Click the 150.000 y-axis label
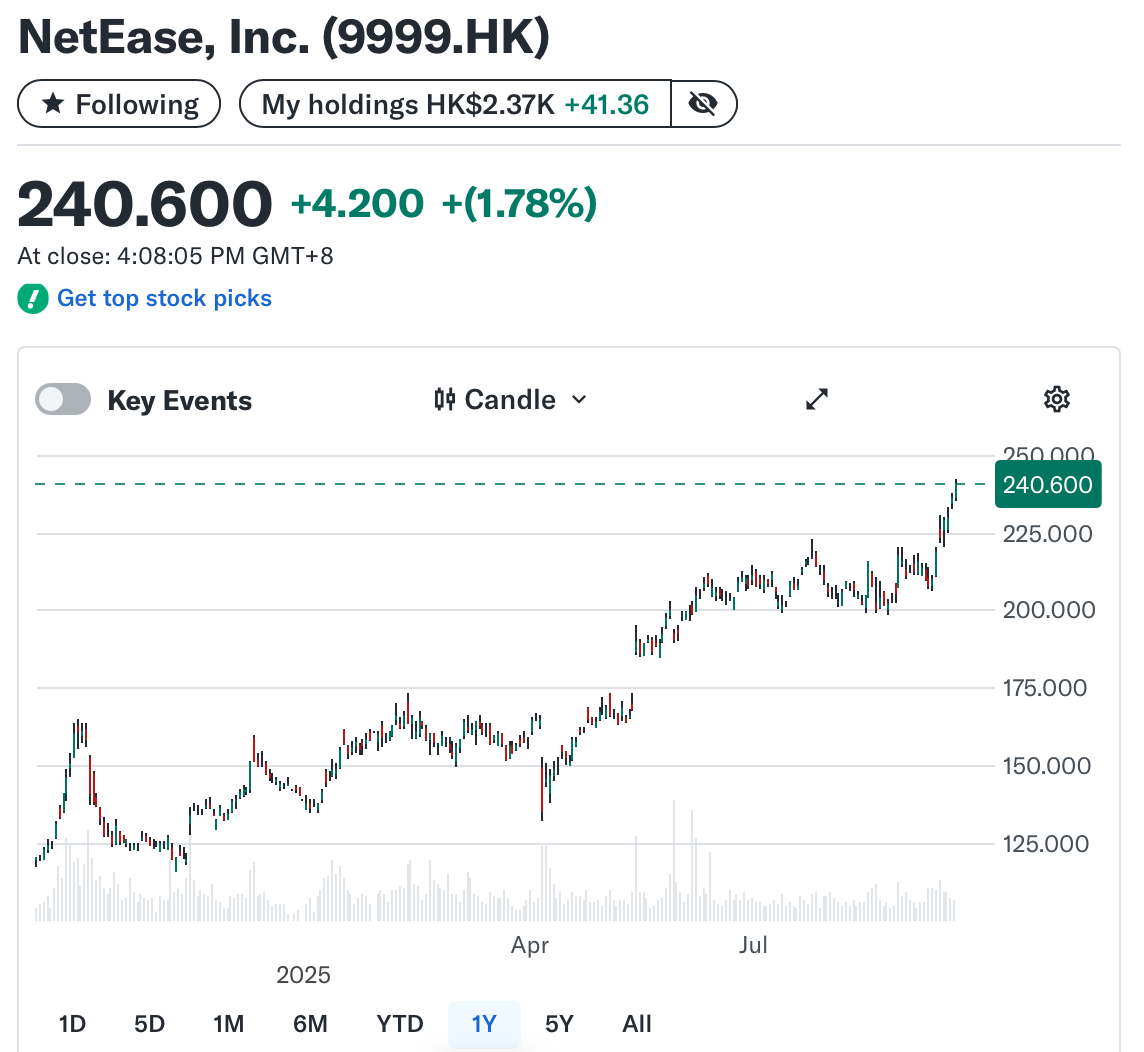Image resolution: width=1144 pixels, height=1052 pixels. (x=1047, y=766)
